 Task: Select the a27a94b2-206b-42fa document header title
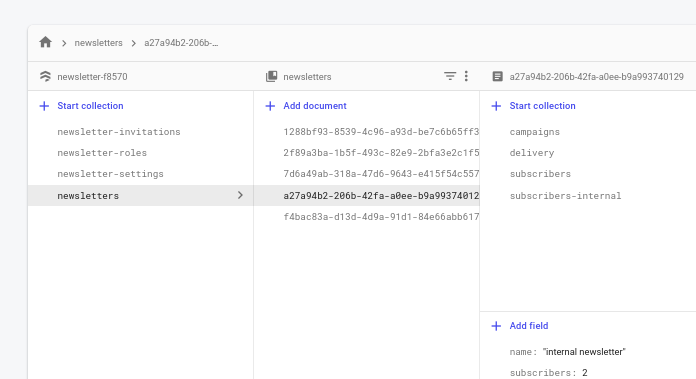pos(597,77)
